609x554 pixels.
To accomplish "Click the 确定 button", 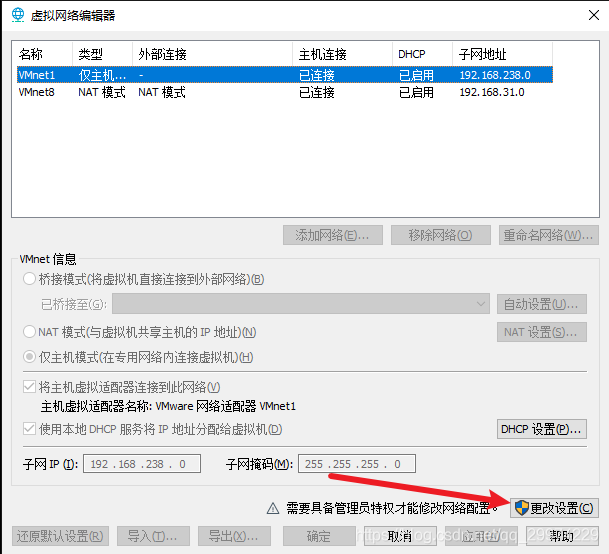I will click(x=319, y=536).
